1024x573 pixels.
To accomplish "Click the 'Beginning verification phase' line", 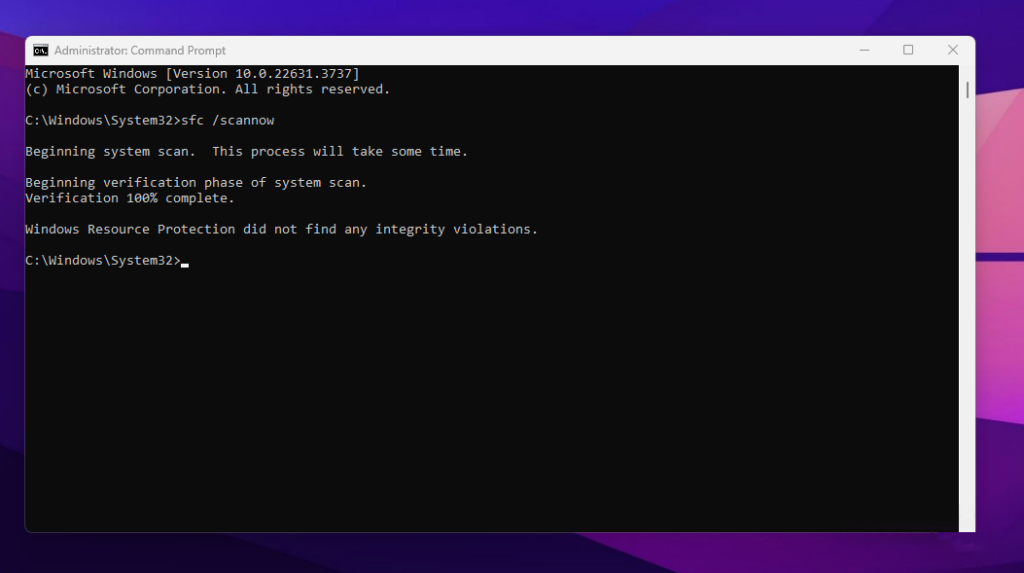I will pos(196,183).
